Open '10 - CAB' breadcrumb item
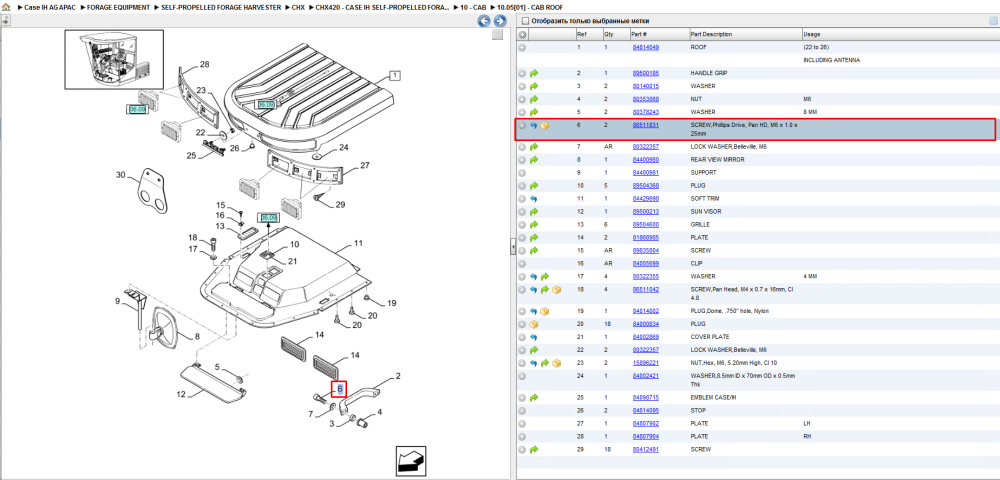1000x480 pixels. (x=473, y=8)
